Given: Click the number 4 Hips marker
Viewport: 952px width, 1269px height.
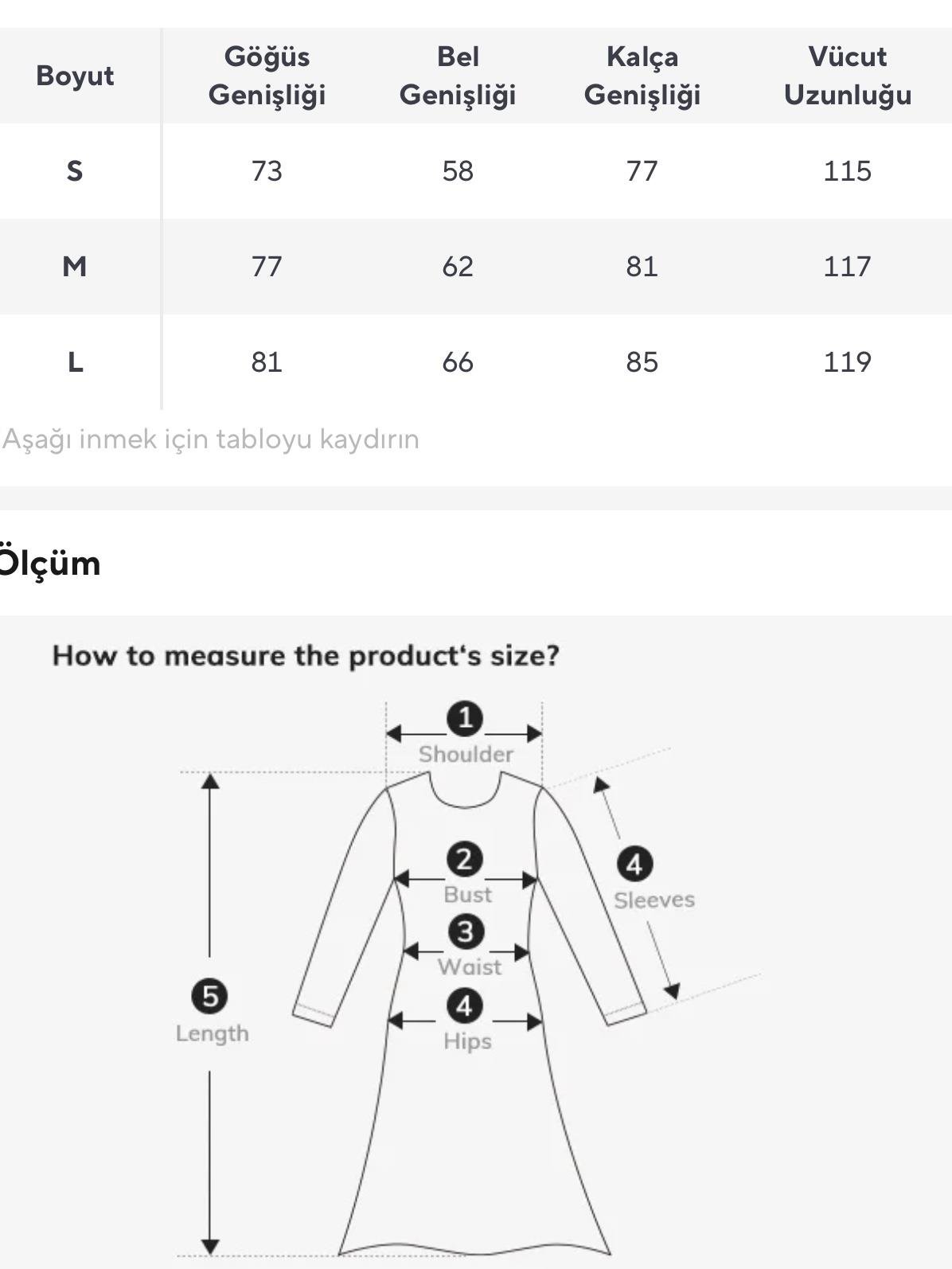Looking at the screenshot, I should pyautogui.click(x=465, y=1005).
